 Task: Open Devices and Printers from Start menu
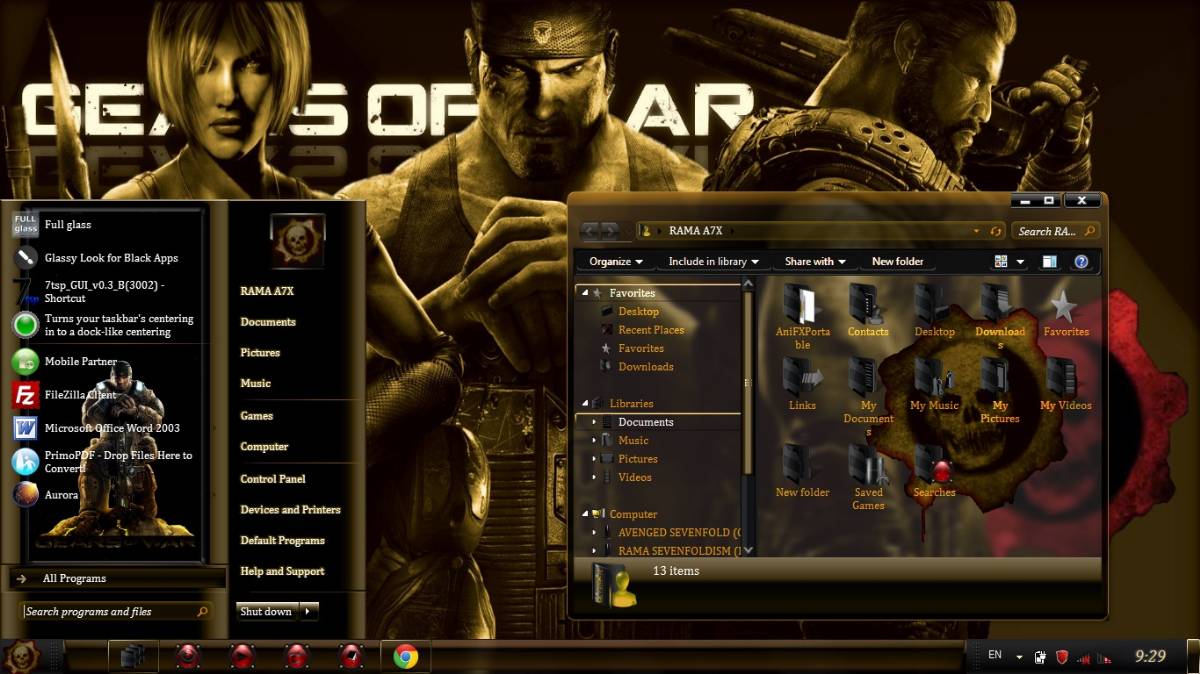pos(290,509)
